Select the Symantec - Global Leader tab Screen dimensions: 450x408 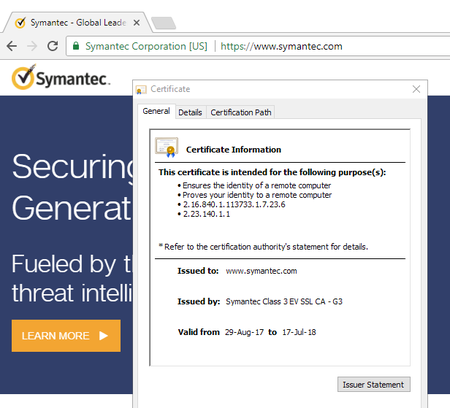[x=78, y=23]
